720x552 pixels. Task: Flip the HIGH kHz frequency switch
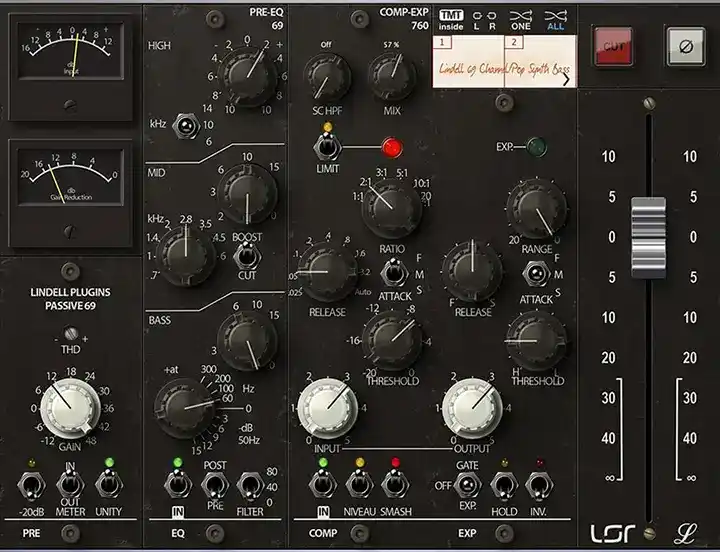(186, 125)
